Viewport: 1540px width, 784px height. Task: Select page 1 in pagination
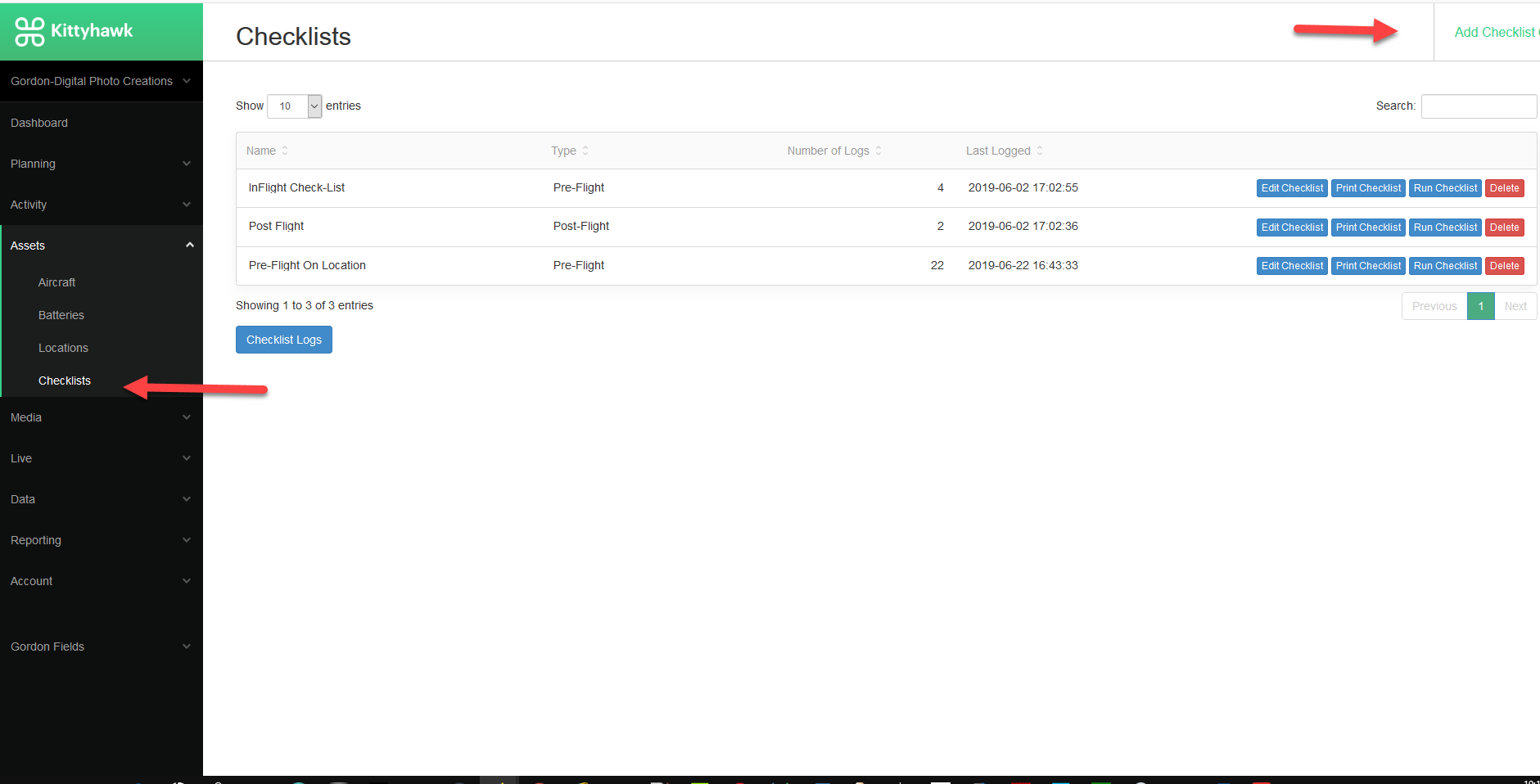tap(1481, 306)
